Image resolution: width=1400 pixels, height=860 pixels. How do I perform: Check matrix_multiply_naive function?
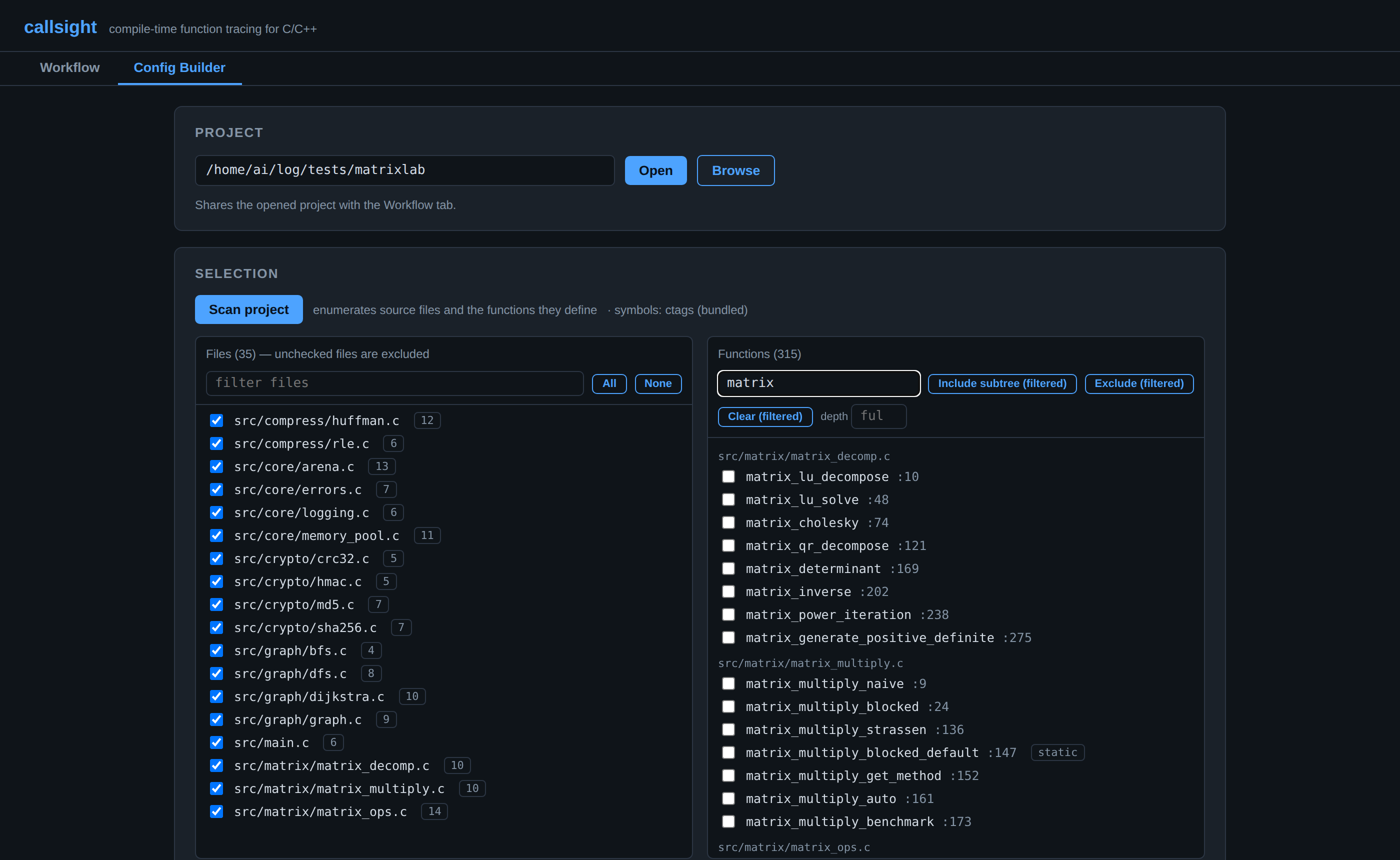point(728,683)
